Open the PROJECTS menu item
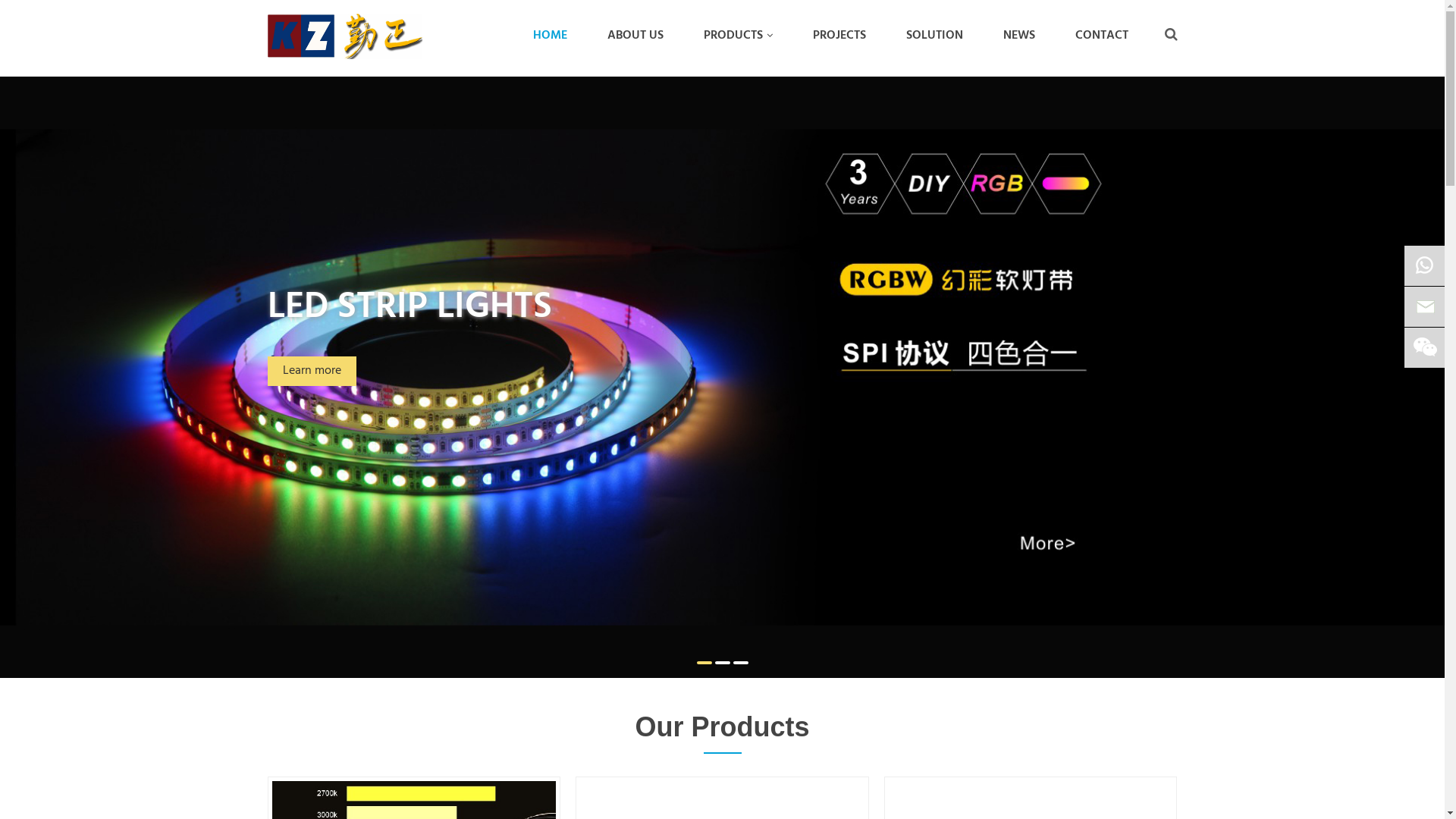This screenshot has width=1456, height=819. 839,36
